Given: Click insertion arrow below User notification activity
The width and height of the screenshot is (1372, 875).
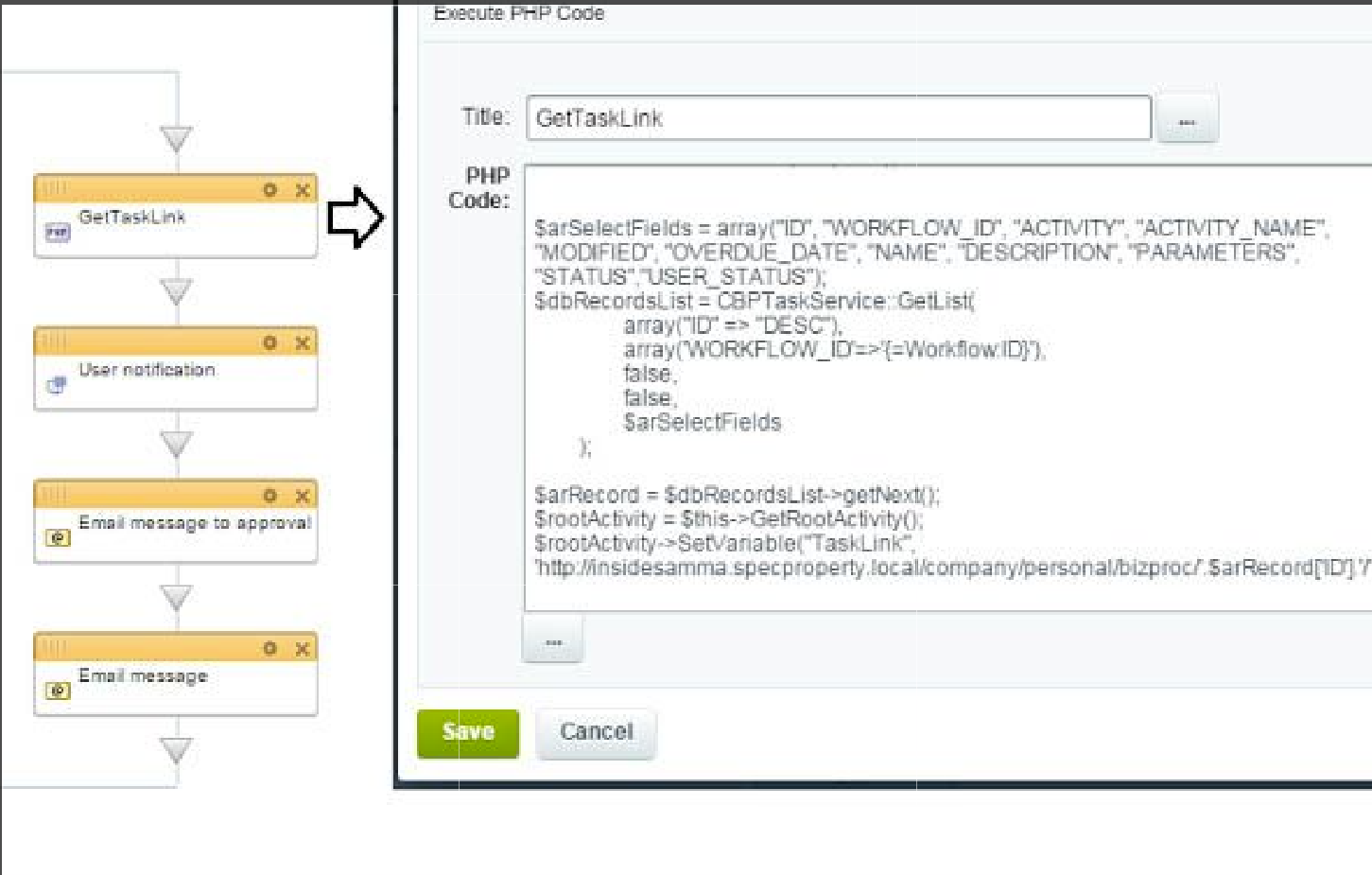Looking at the screenshot, I should [177, 444].
